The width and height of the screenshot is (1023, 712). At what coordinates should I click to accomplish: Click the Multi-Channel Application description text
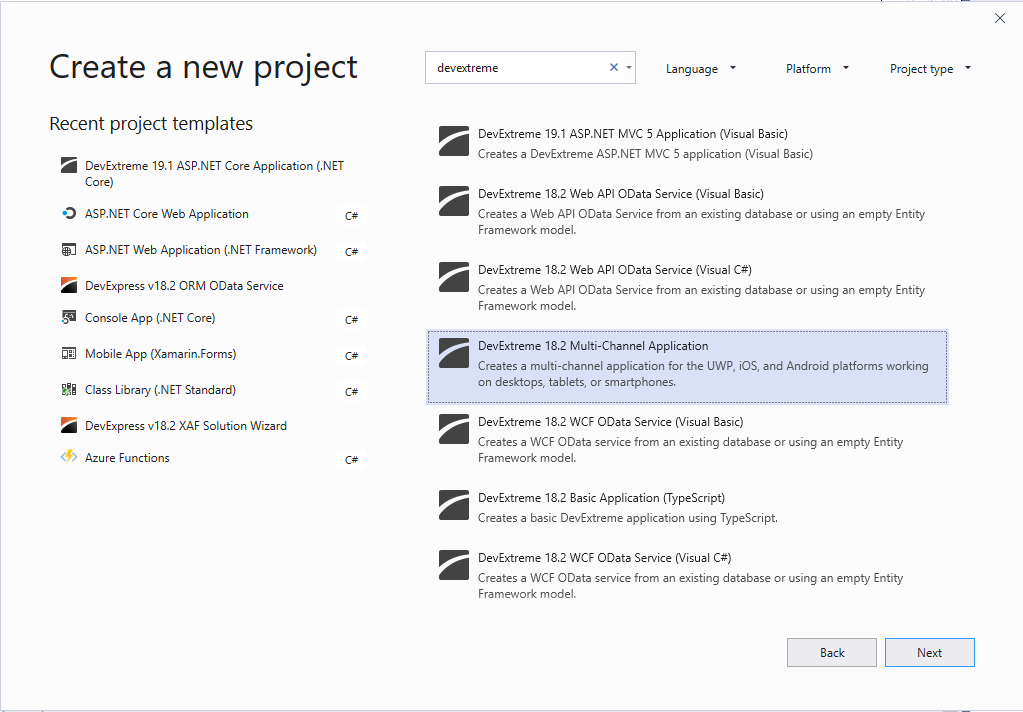(x=703, y=374)
